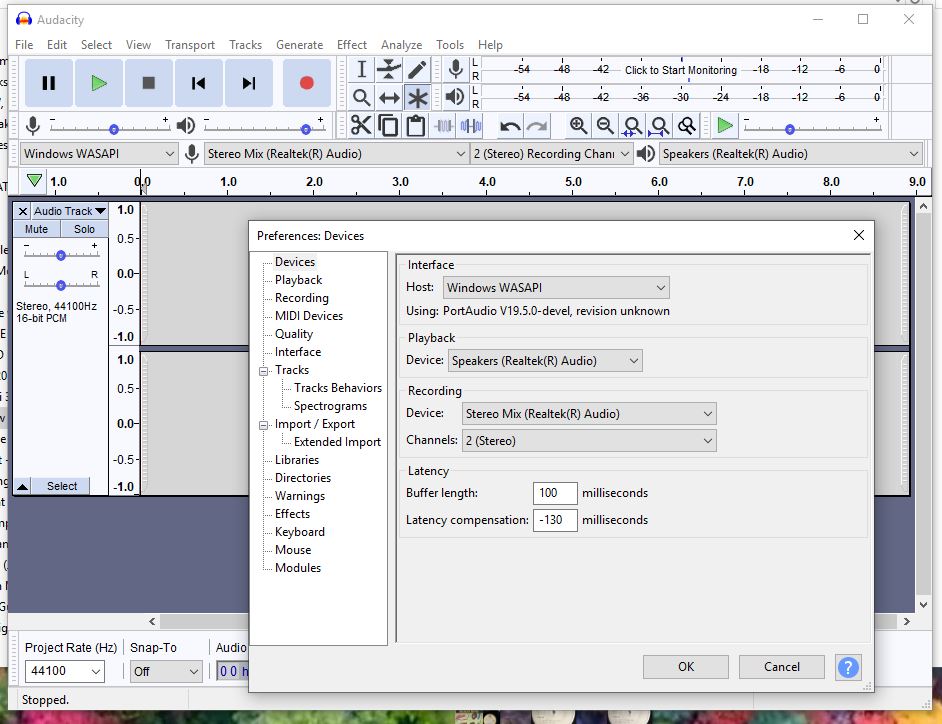Open the Snap-To dropdown
Viewport: 942px width, 724px height.
[166, 671]
